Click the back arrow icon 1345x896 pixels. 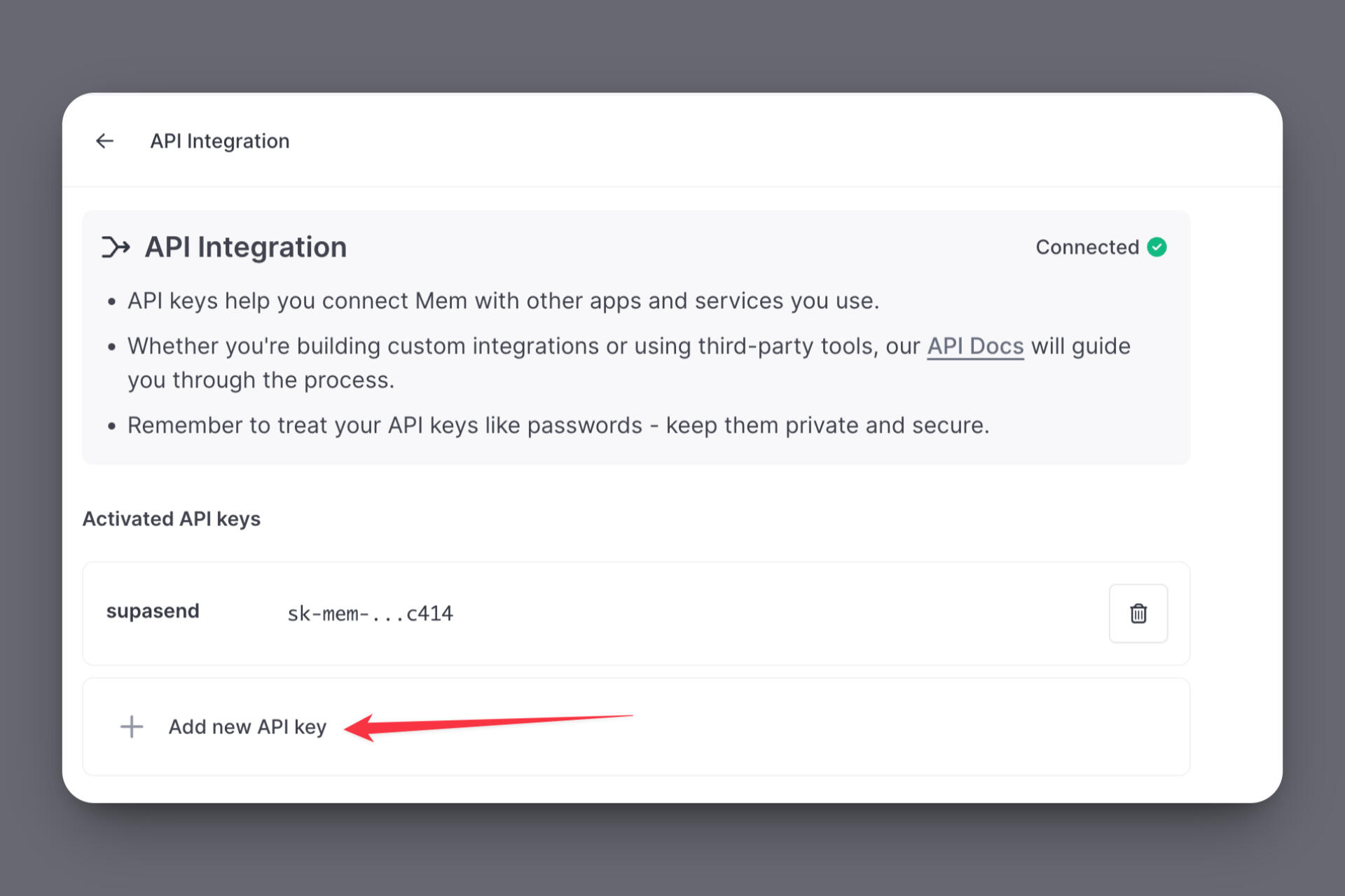105,141
